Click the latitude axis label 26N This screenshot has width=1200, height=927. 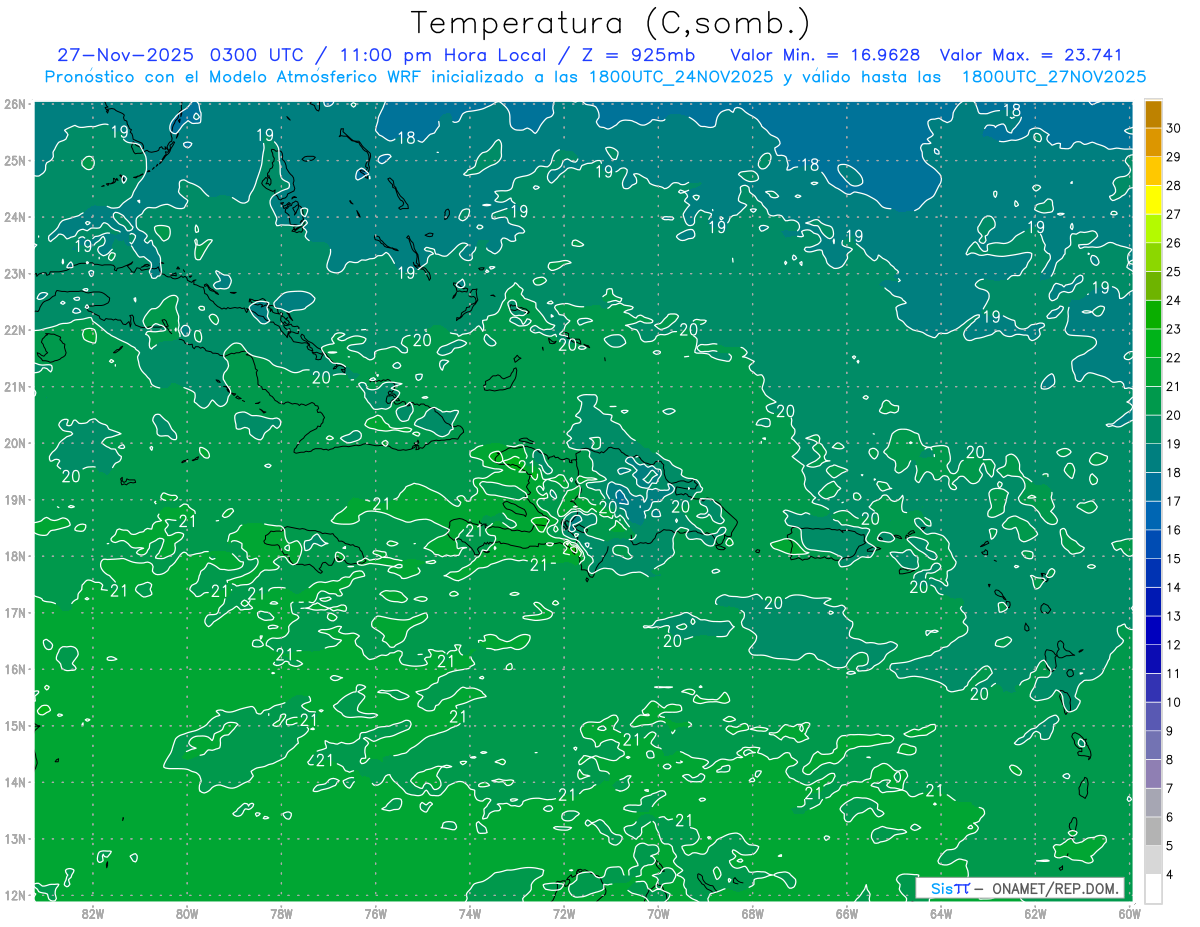[15, 104]
